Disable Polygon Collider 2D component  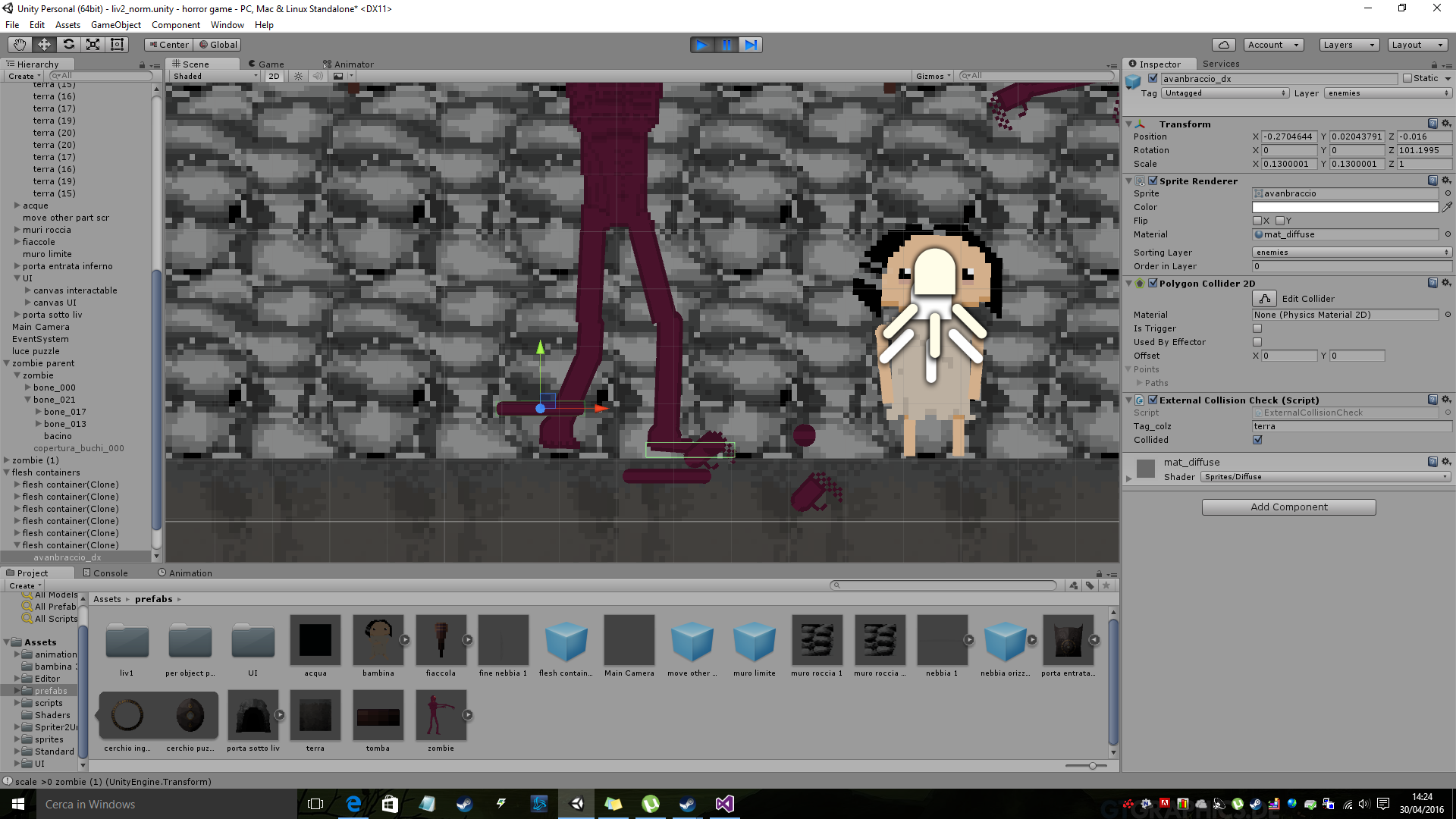click(x=1153, y=283)
